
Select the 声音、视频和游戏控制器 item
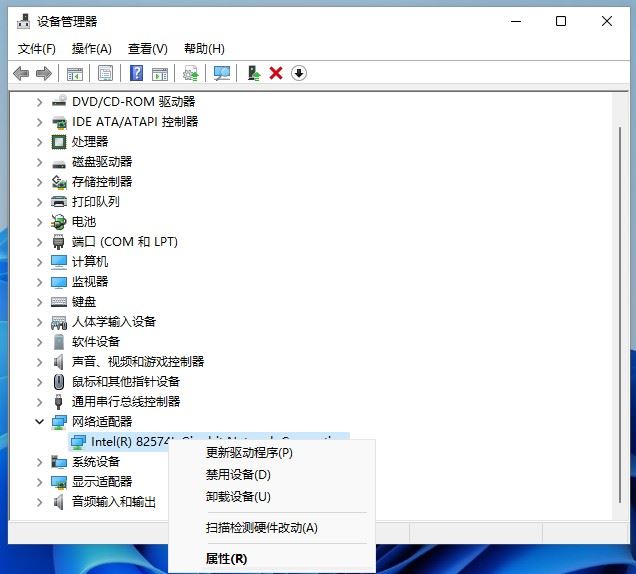point(137,362)
